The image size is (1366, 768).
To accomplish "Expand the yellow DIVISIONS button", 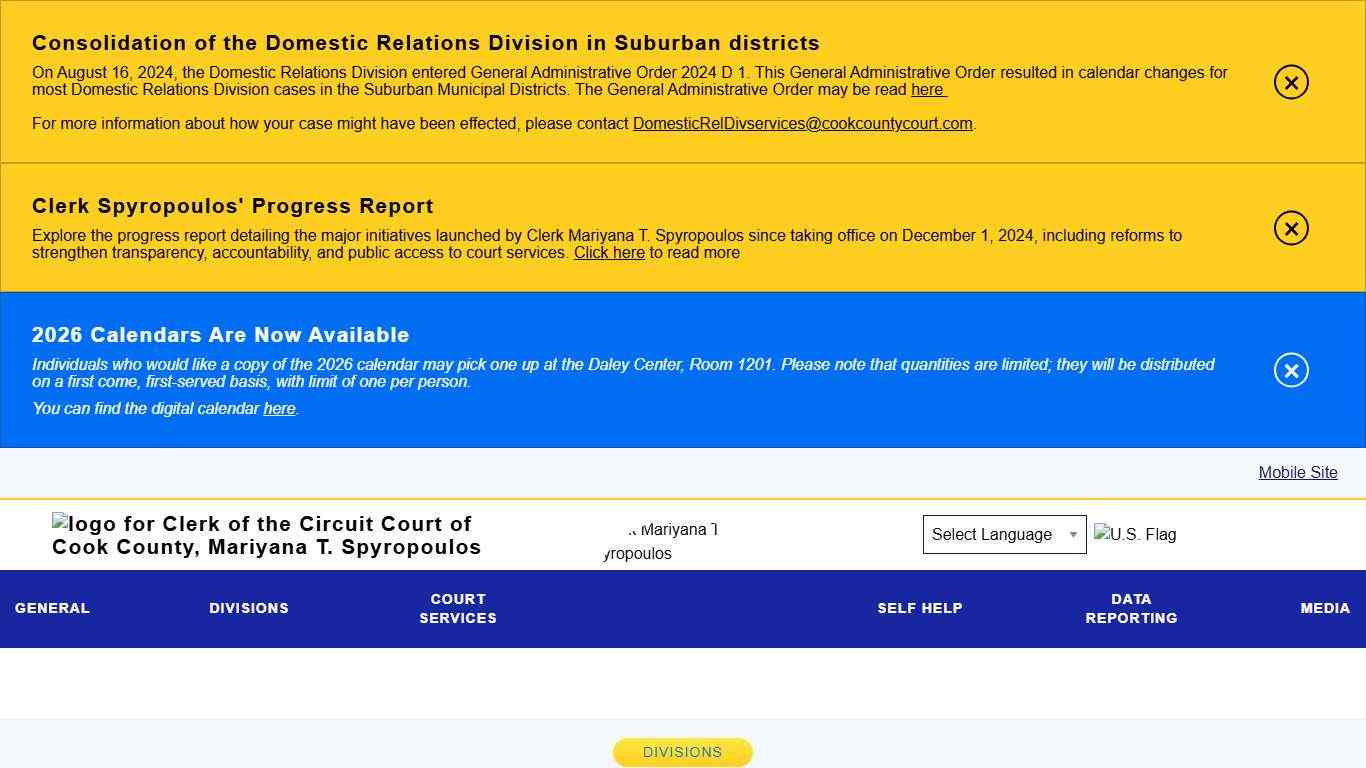I will tap(682, 752).
